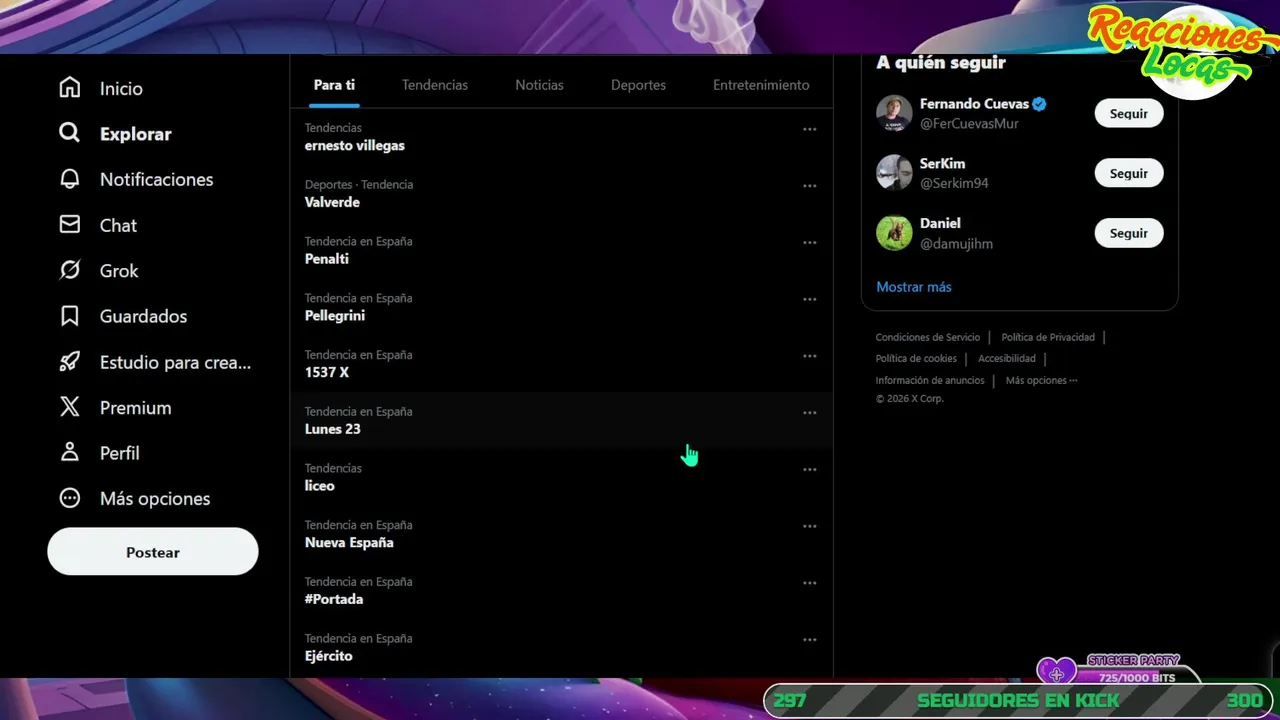The height and width of the screenshot is (720, 1280).
Task: Switch to the Noticias tab
Action: point(539,85)
